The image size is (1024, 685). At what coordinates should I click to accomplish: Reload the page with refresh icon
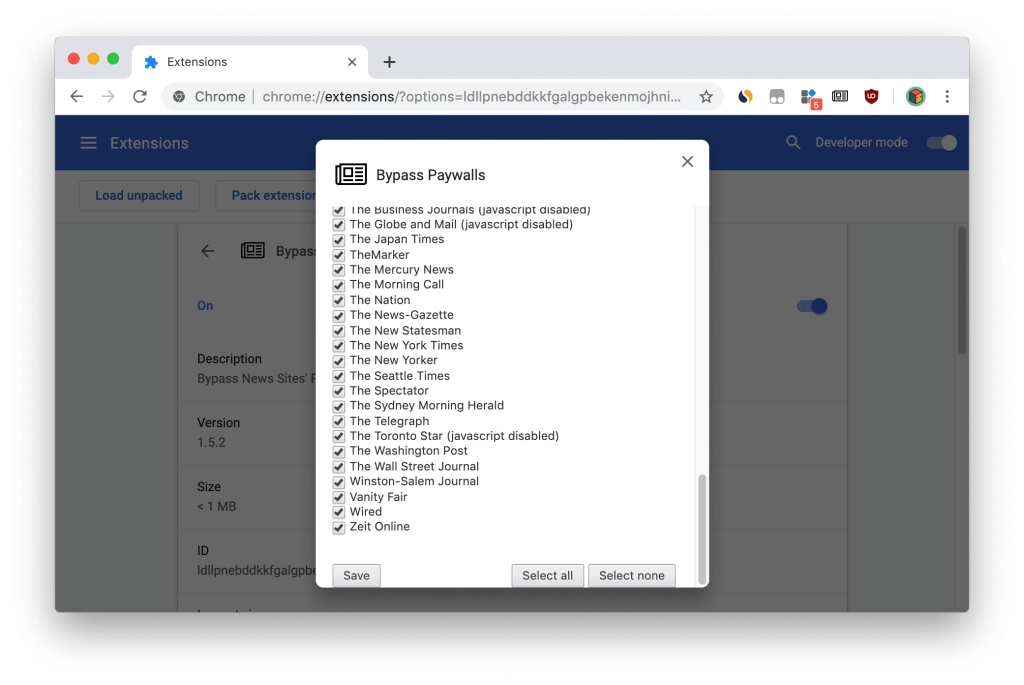(x=140, y=97)
